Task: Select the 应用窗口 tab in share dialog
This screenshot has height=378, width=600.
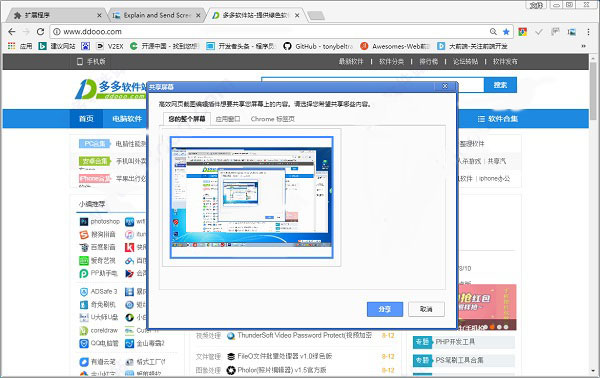Action: tap(228, 119)
